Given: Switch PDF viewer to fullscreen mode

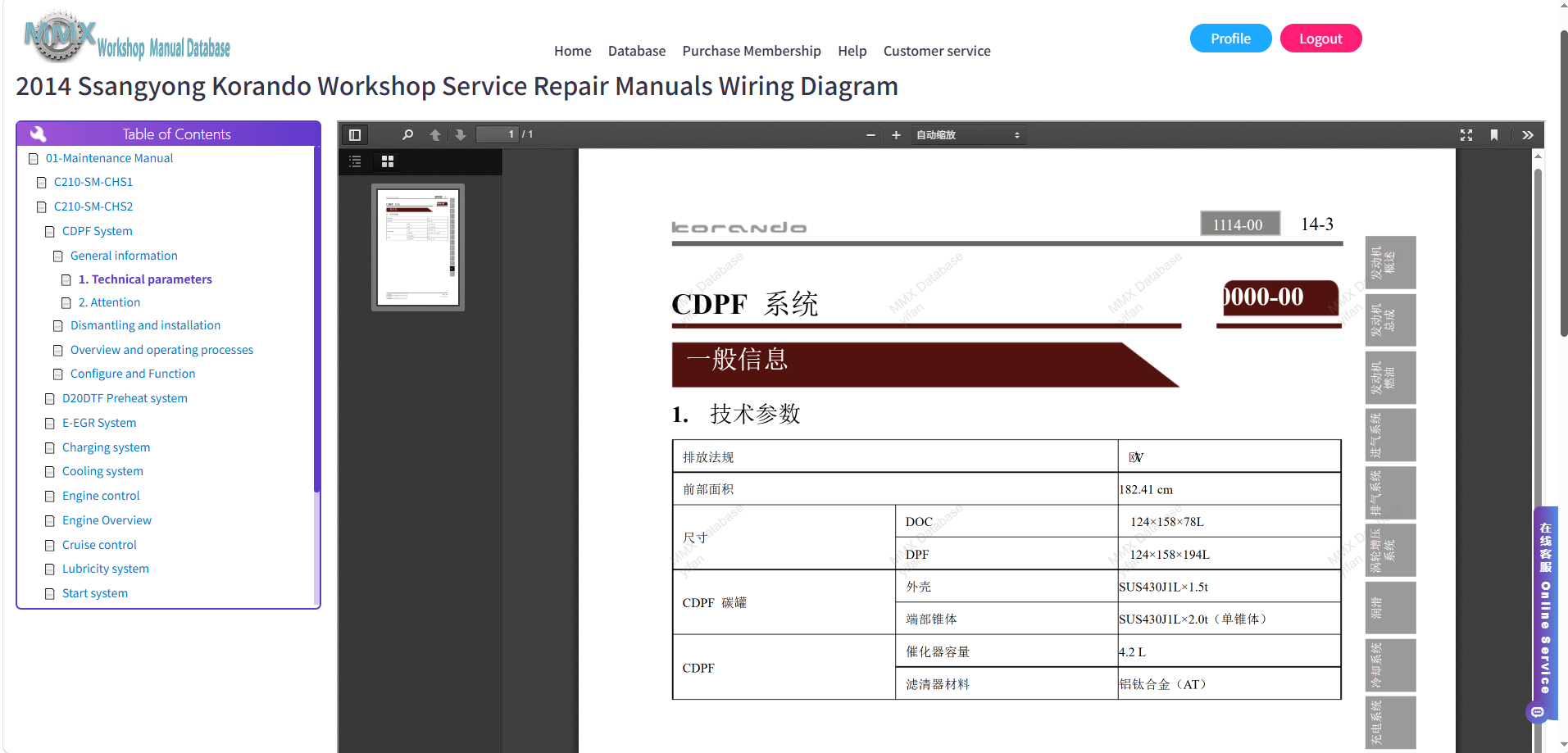Looking at the screenshot, I should click(x=1466, y=134).
